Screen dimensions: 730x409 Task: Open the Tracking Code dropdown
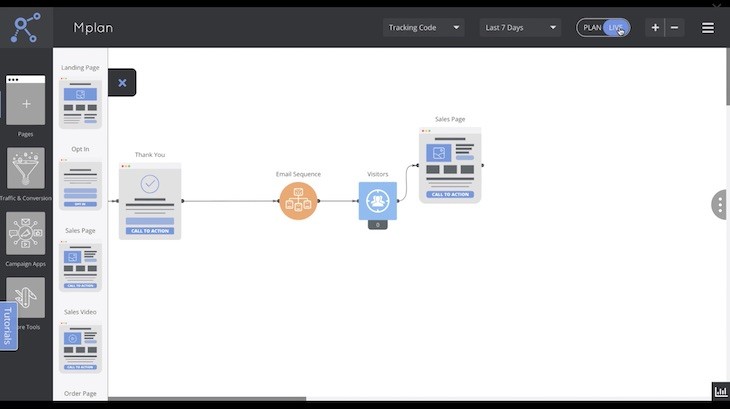point(423,28)
